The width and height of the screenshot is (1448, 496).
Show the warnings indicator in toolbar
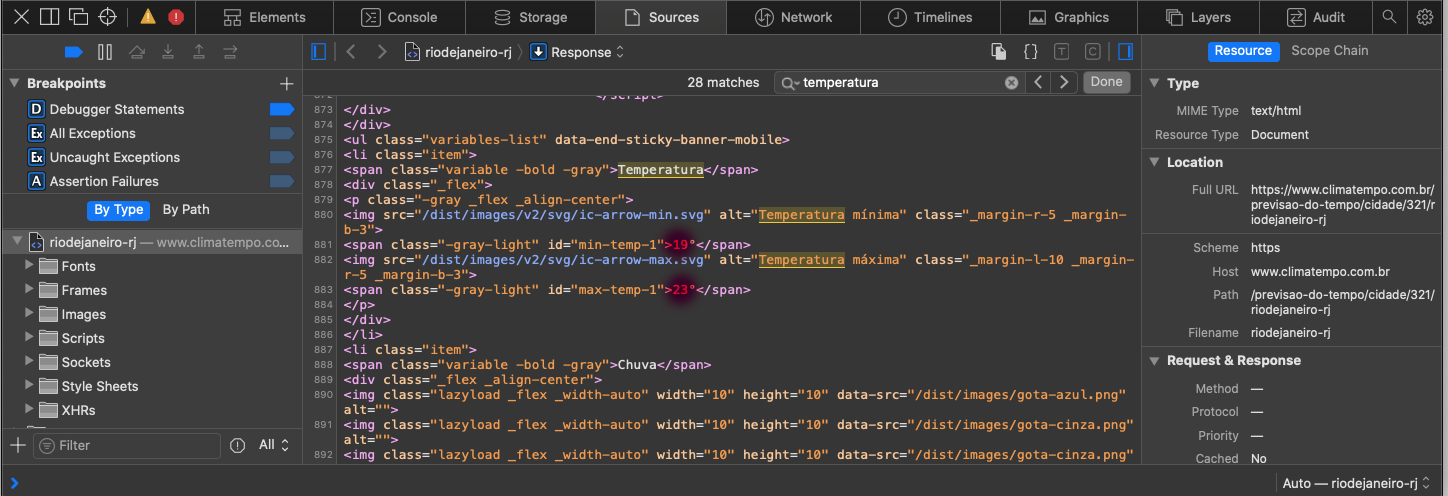pyautogui.click(x=148, y=17)
